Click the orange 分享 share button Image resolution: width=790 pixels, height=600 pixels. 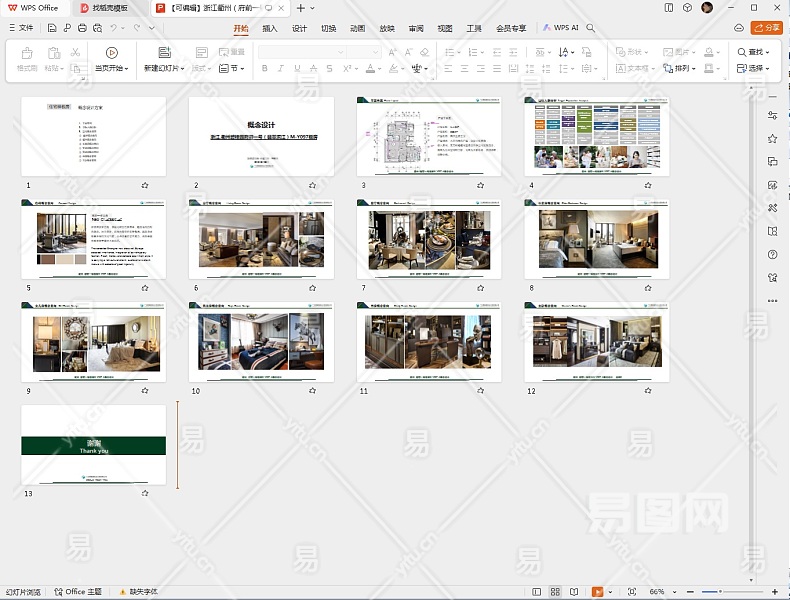(766, 28)
